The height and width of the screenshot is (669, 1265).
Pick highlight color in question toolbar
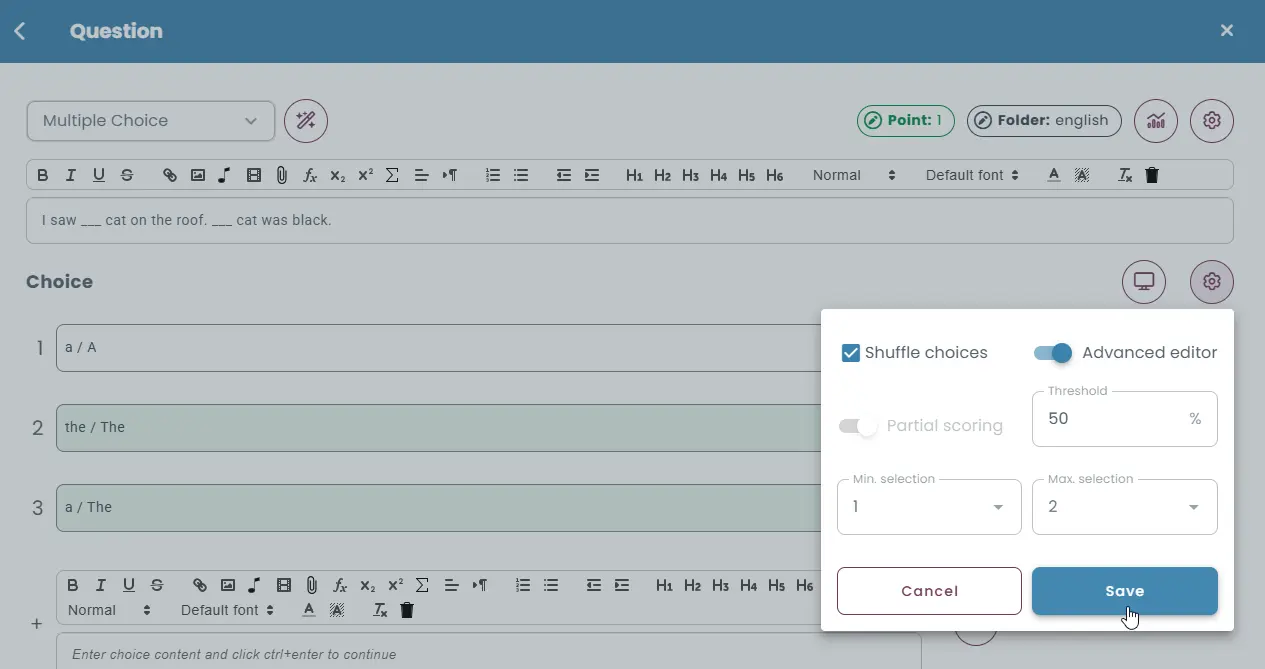tap(1081, 175)
